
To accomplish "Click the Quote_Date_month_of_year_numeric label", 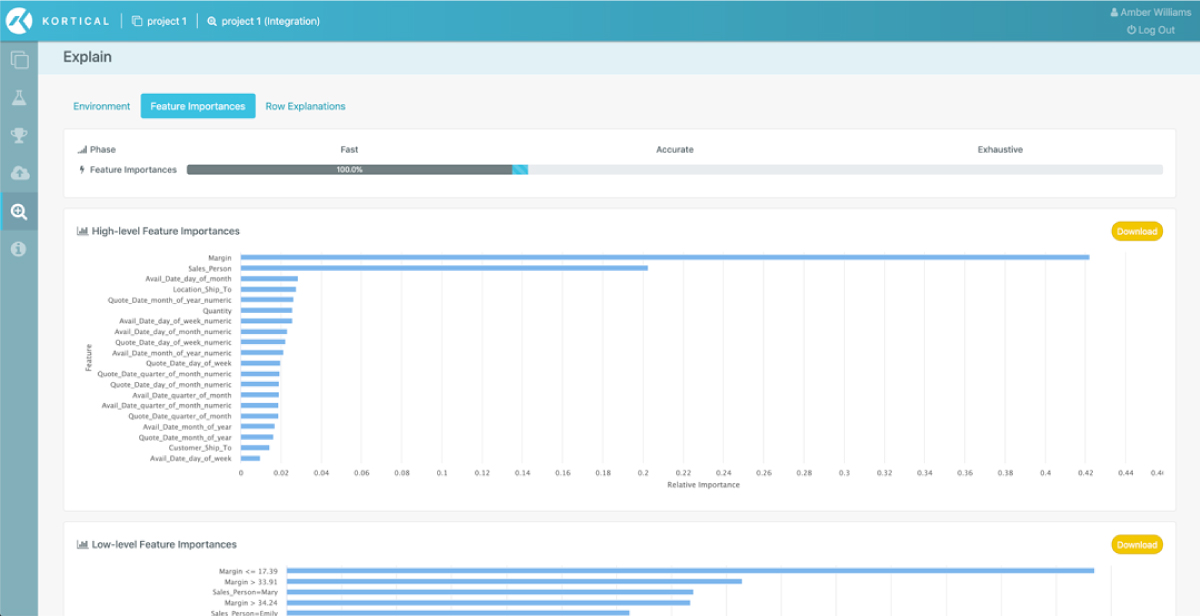I will [x=170, y=300].
